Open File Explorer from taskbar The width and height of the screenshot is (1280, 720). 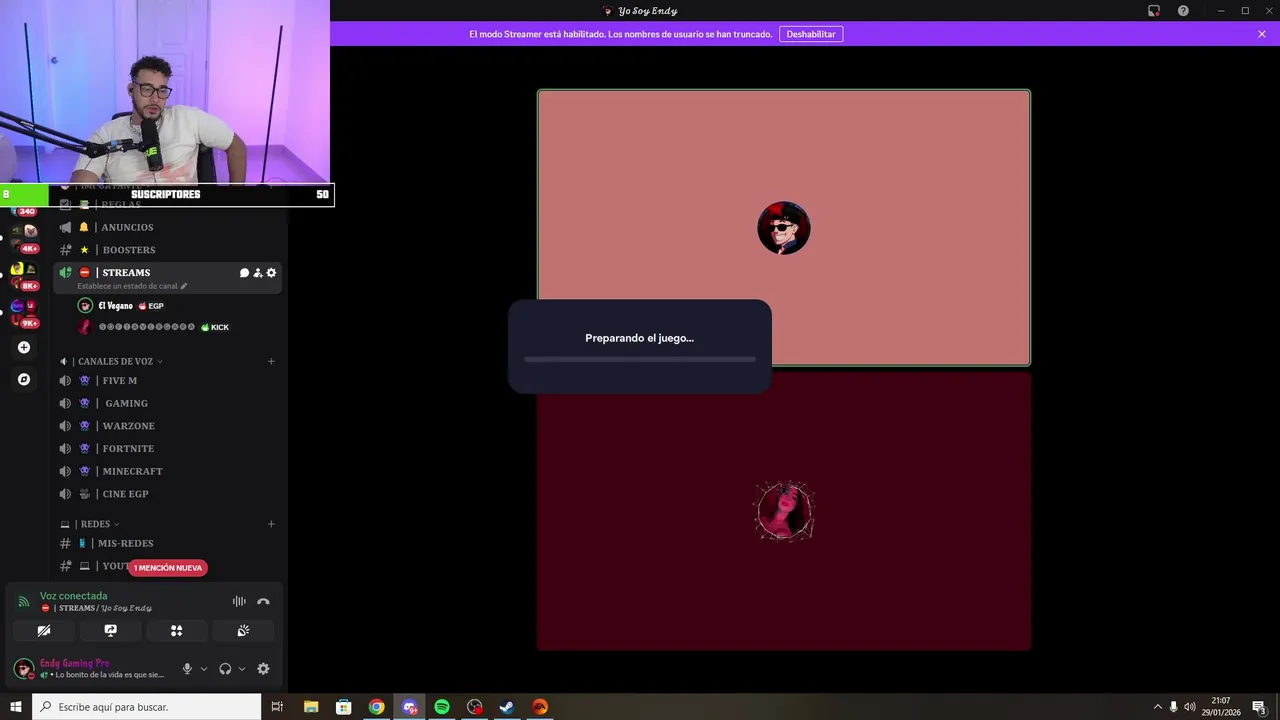pyautogui.click(x=310, y=707)
